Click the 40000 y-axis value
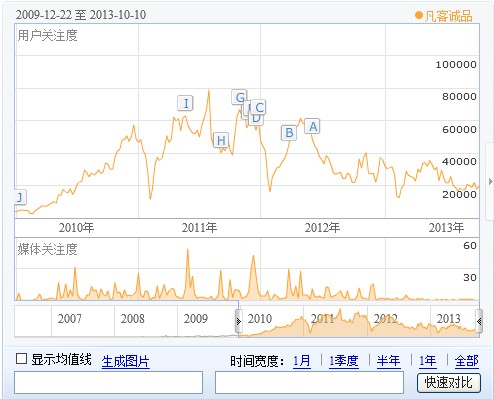The height and width of the screenshot is (399, 494). 459,162
